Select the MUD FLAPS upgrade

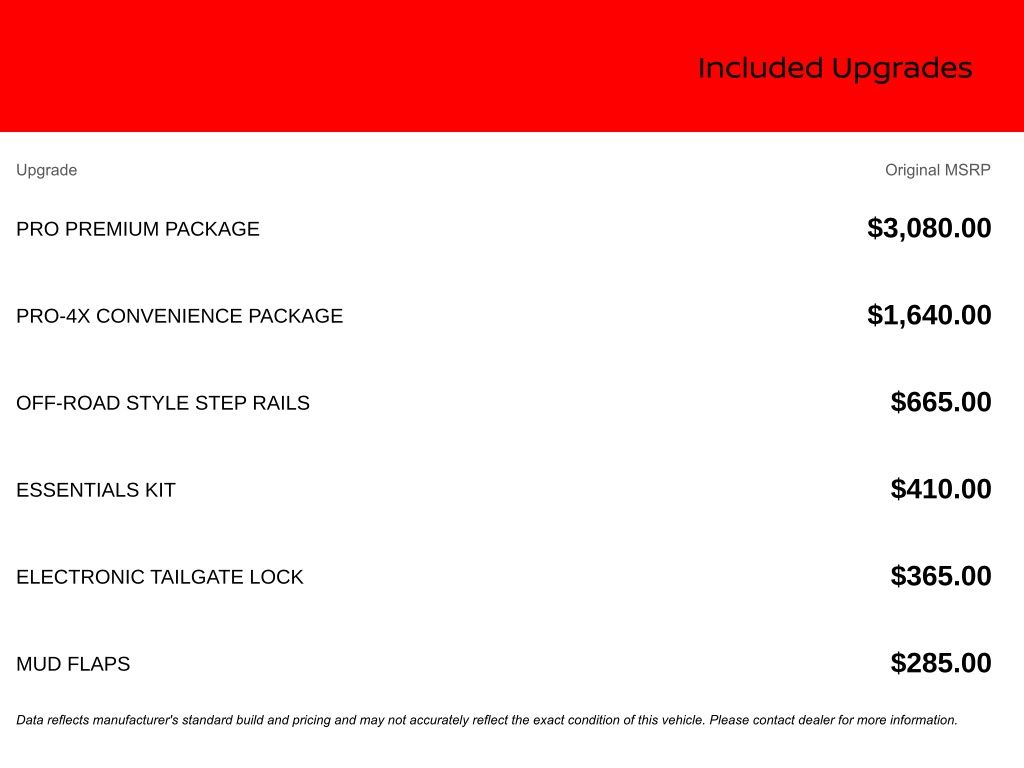(x=73, y=664)
